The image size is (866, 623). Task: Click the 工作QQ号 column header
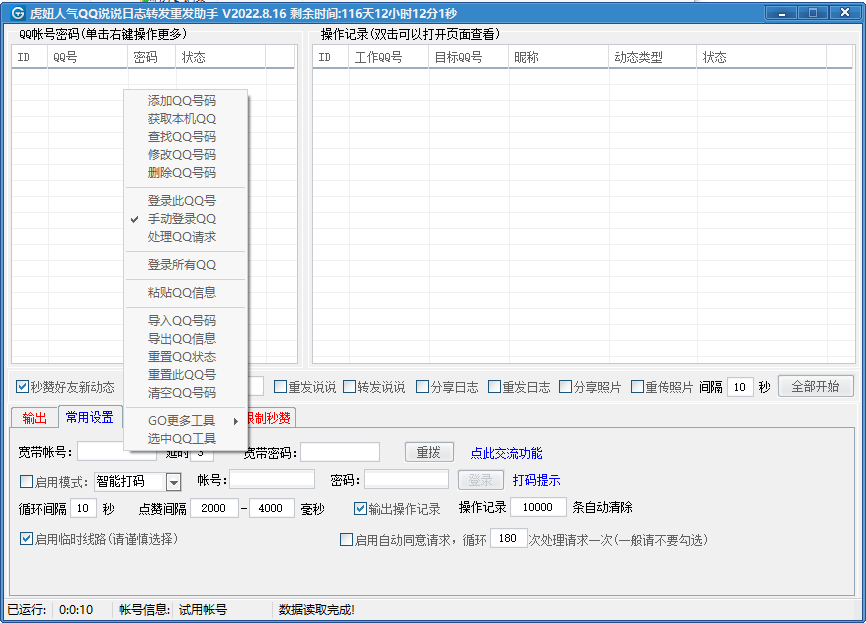pos(389,57)
